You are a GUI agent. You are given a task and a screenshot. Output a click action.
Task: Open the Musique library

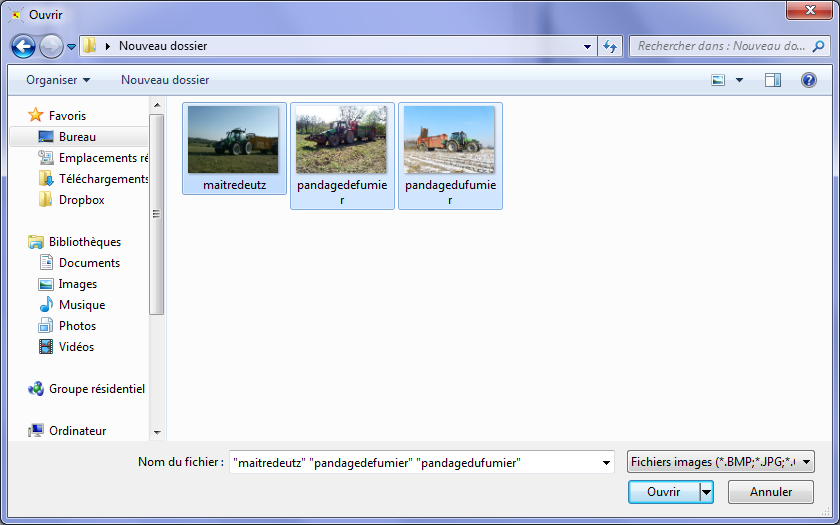point(81,305)
